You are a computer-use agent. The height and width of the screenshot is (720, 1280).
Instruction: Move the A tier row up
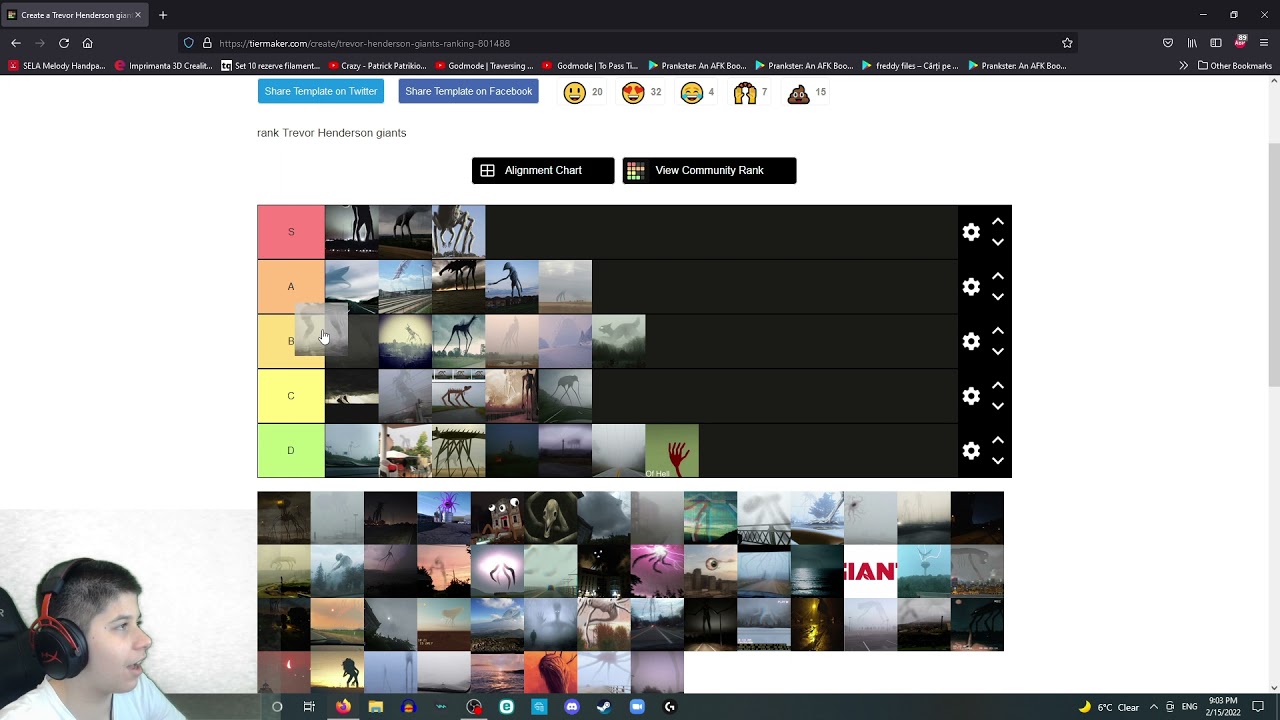998,276
